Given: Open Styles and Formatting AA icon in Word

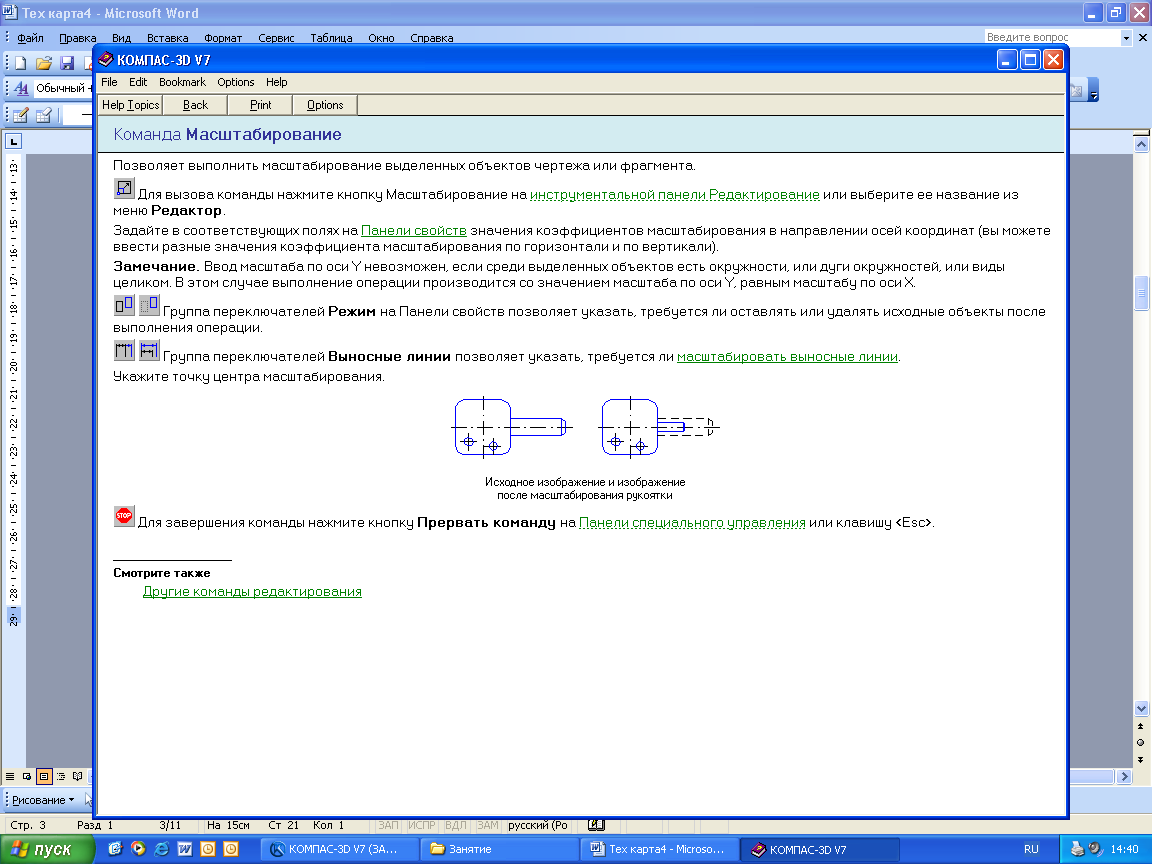Looking at the screenshot, I should [x=21, y=89].
